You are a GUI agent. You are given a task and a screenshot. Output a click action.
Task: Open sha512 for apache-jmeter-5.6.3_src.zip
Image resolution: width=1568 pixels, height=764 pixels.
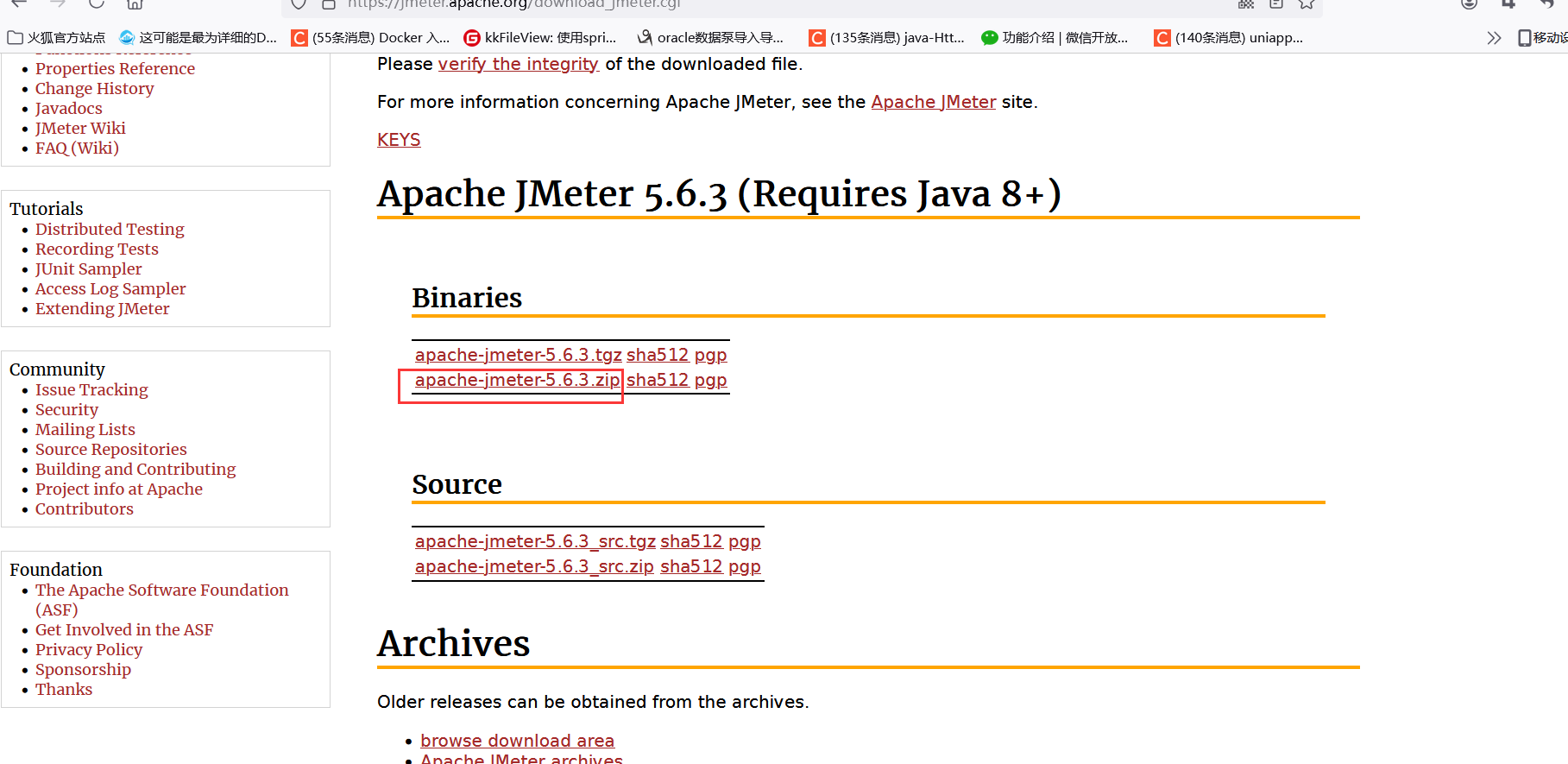[691, 566]
